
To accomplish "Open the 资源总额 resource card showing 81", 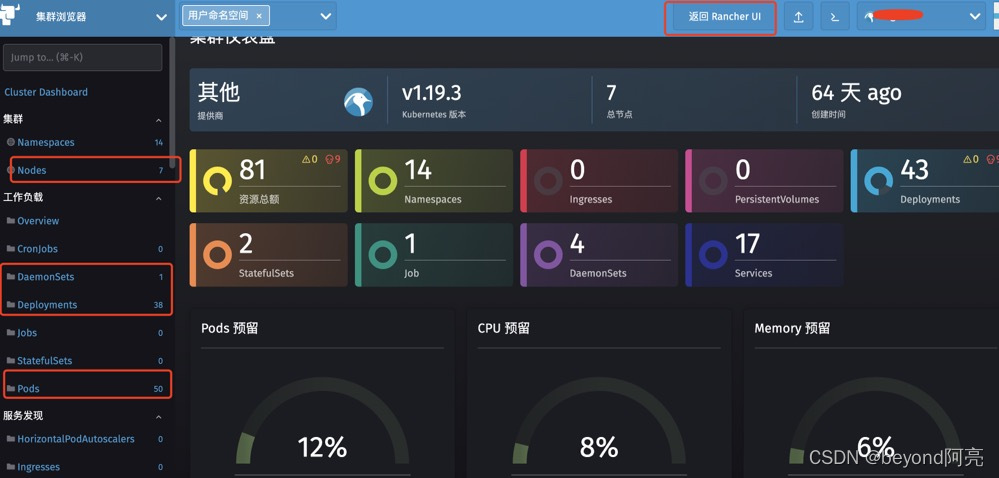I will coord(269,181).
